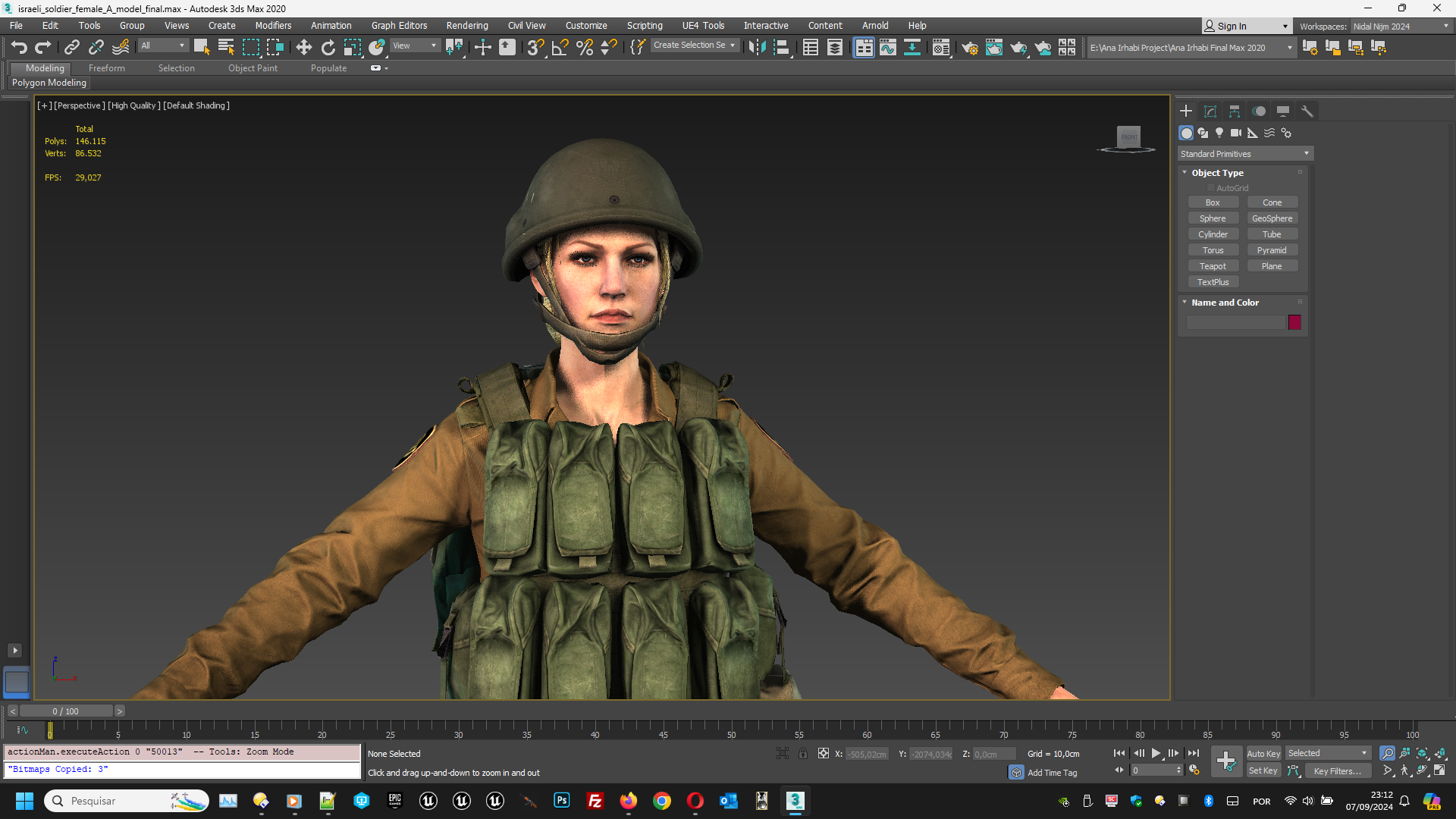Choose the Rectangular Selection Region icon
The width and height of the screenshot is (1456, 819).
(251, 47)
